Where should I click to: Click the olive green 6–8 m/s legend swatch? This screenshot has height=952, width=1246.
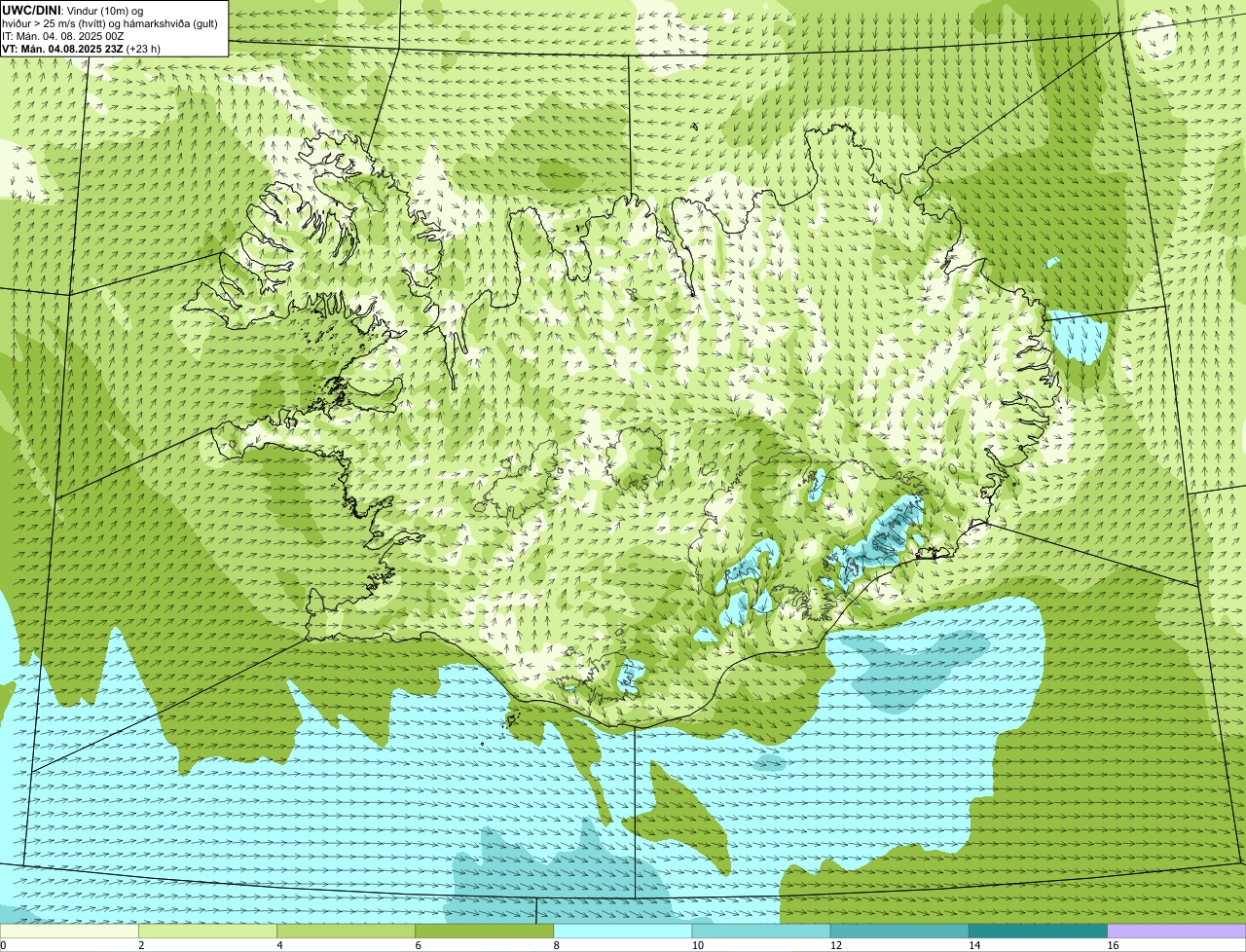[x=484, y=931]
